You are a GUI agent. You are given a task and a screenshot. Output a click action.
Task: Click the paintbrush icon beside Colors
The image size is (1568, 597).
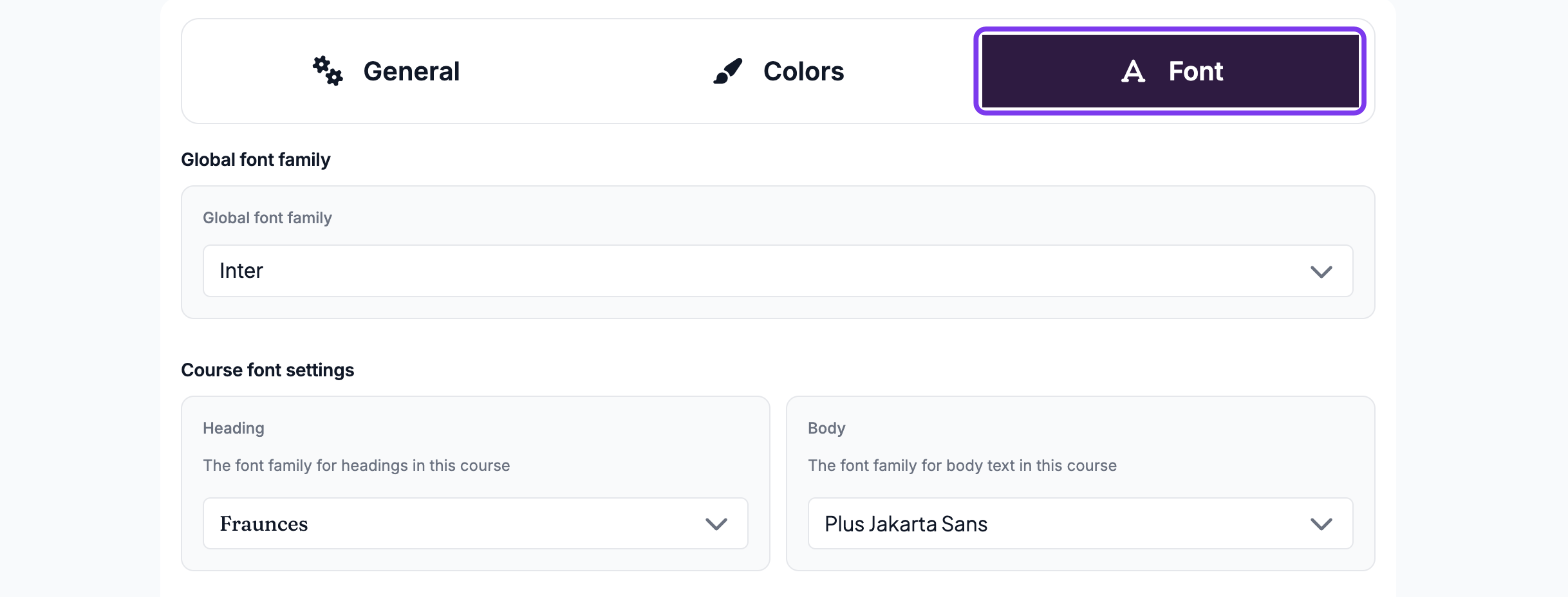(x=728, y=71)
